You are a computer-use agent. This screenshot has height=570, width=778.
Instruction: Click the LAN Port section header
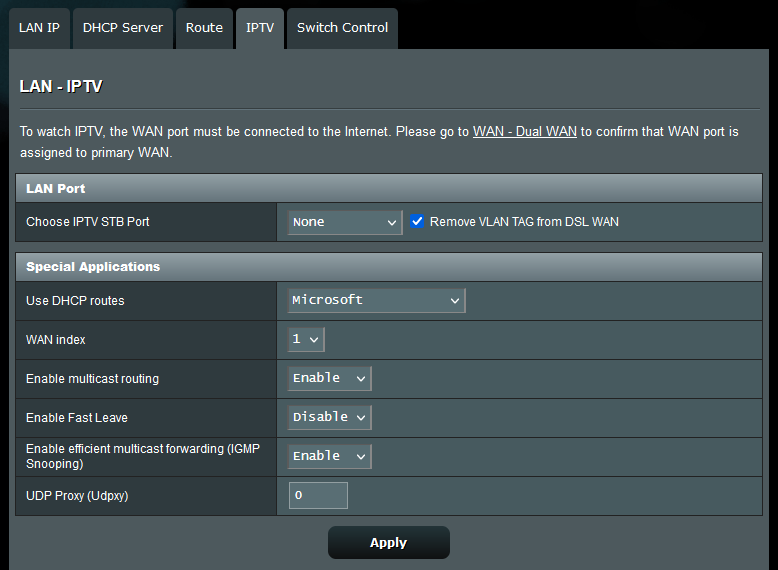click(56, 188)
